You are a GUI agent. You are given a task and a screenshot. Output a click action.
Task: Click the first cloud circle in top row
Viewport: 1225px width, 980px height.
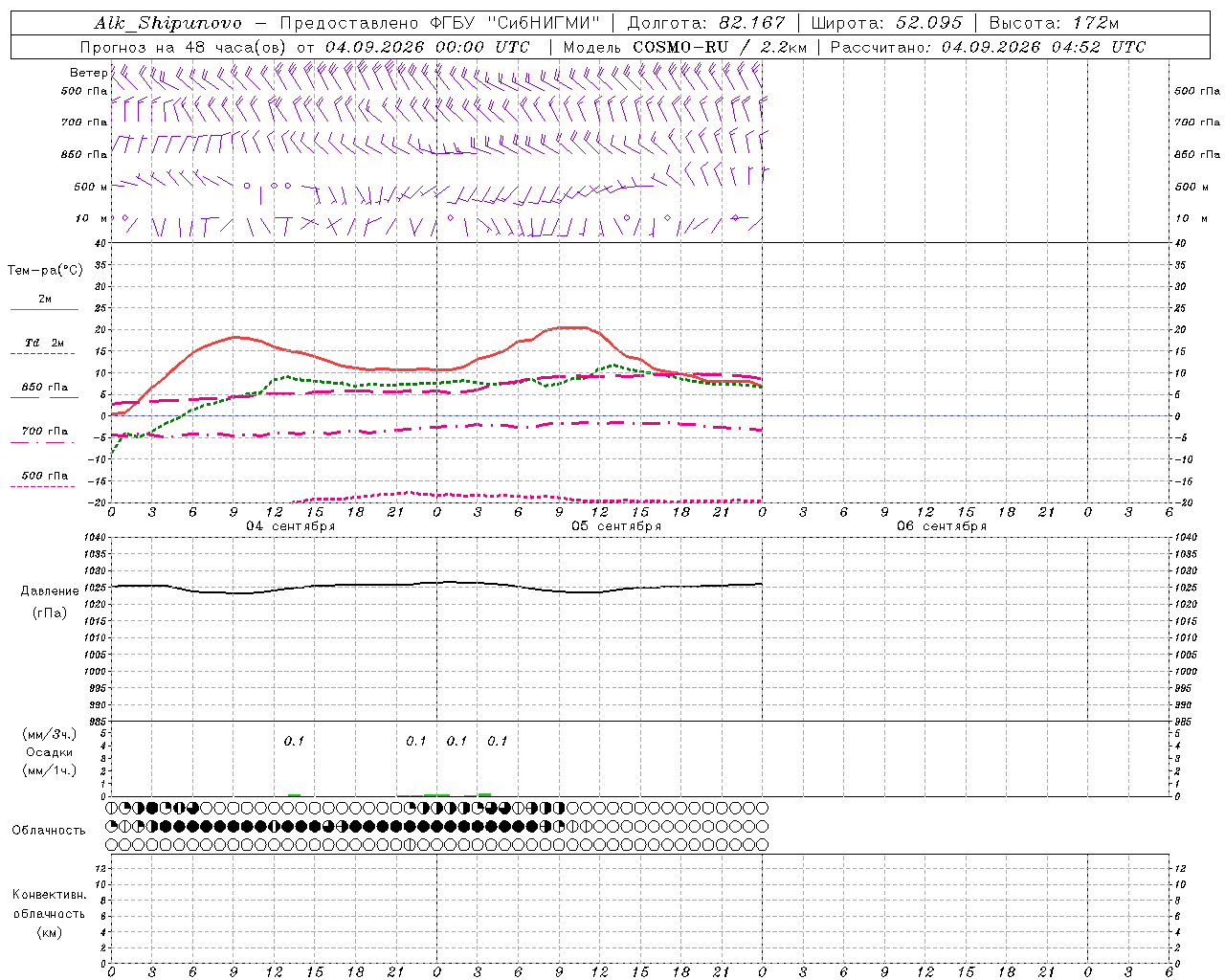pyautogui.click(x=112, y=808)
